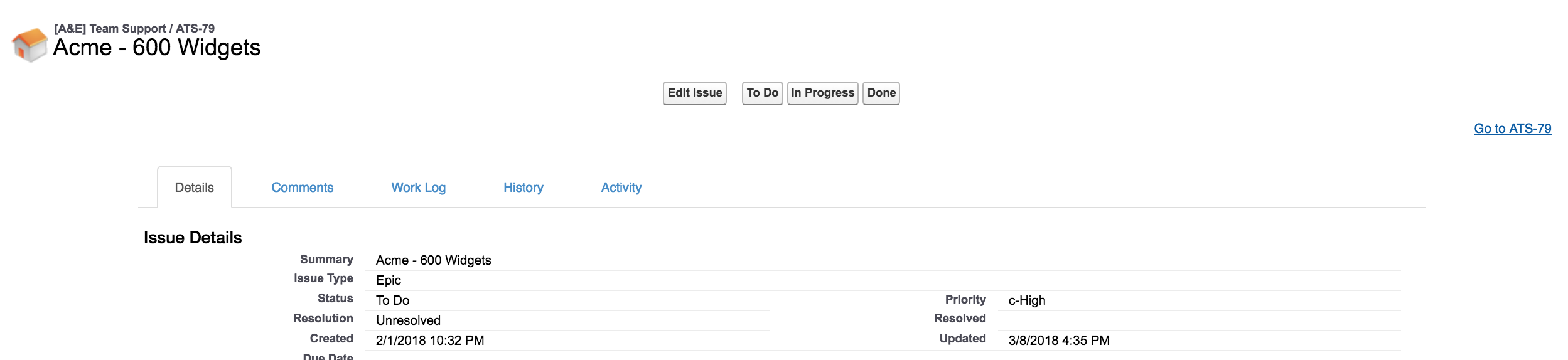Click the Summary field value text
Screen dimensions: 1568x360
433,260
